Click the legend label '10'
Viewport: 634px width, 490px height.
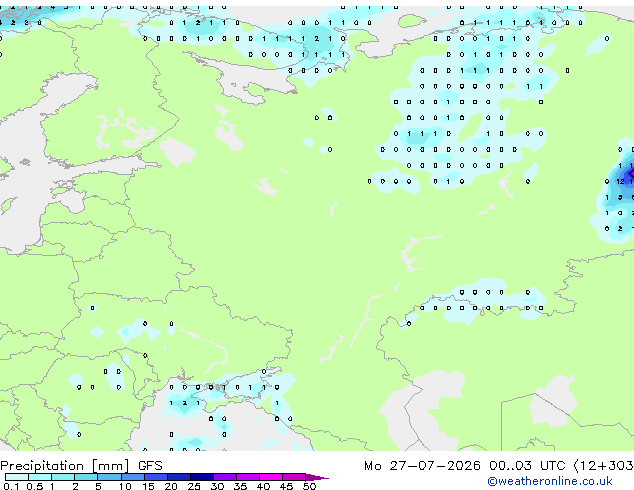tap(125, 486)
